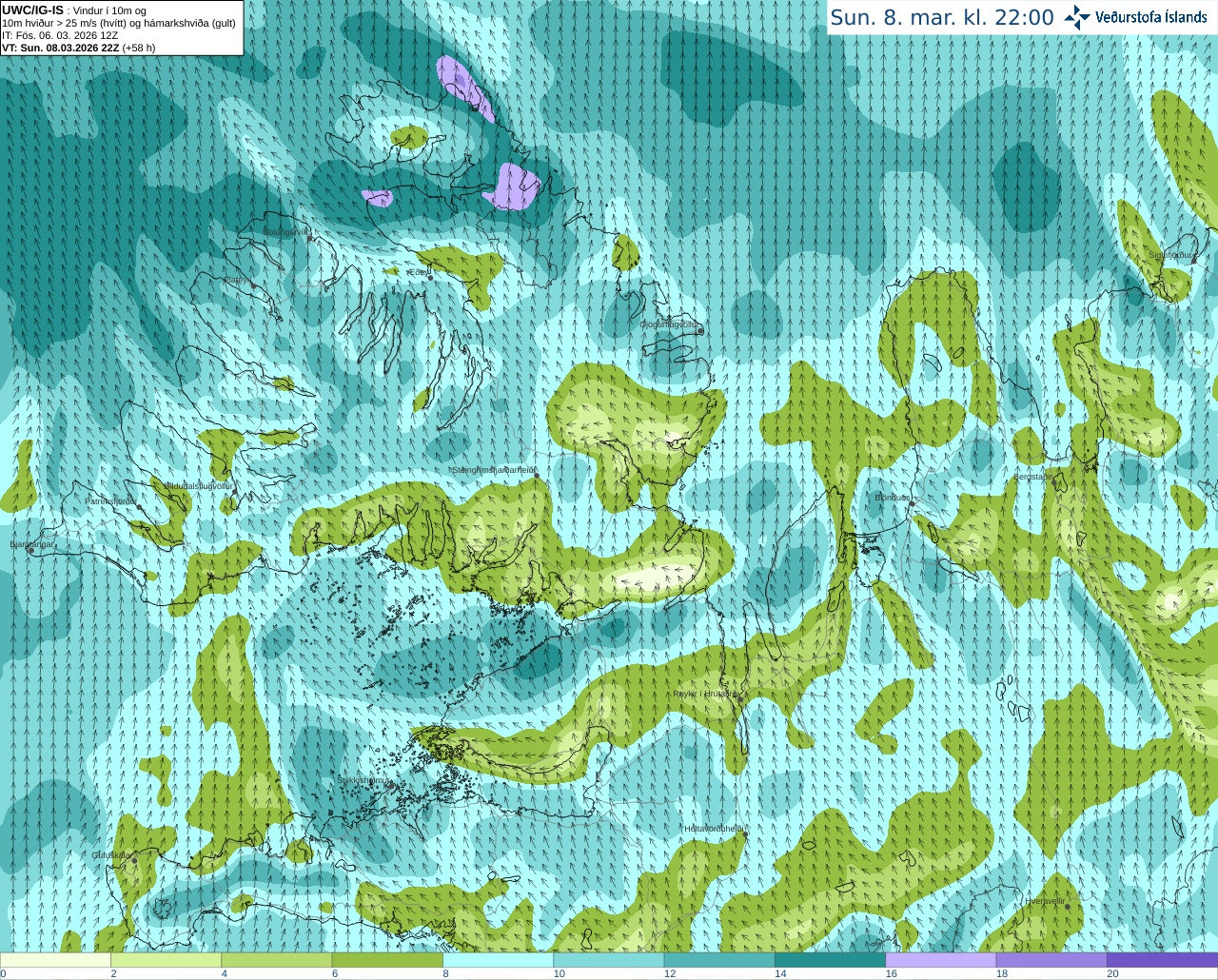Select the Æðey station label
This screenshot has width=1218, height=980.
tap(418, 272)
